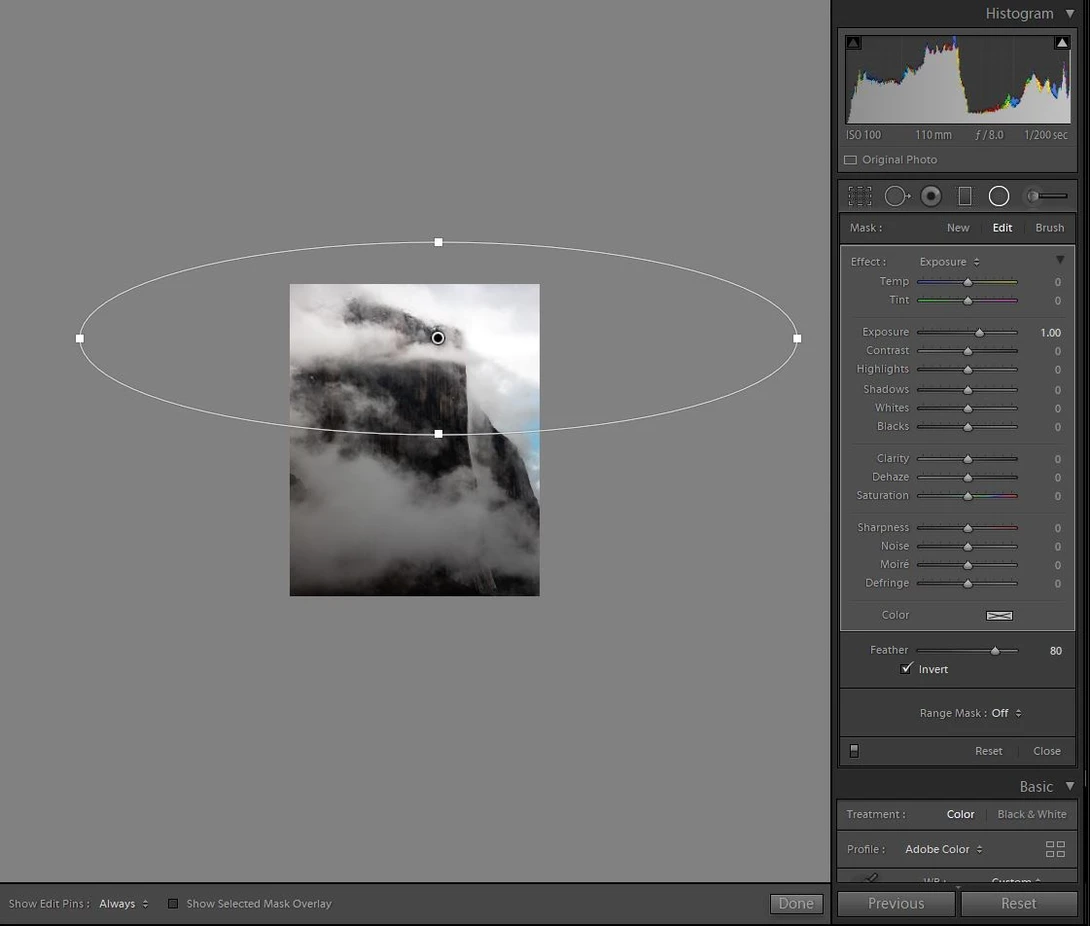Image resolution: width=1090 pixels, height=926 pixels.
Task: Switch mask mode to New
Action: tap(958, 228)
